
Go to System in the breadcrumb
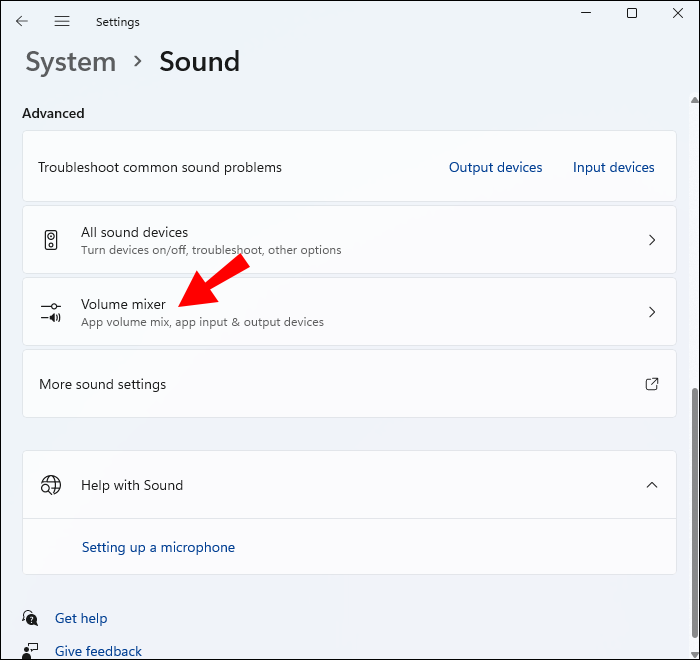point(70,62)
